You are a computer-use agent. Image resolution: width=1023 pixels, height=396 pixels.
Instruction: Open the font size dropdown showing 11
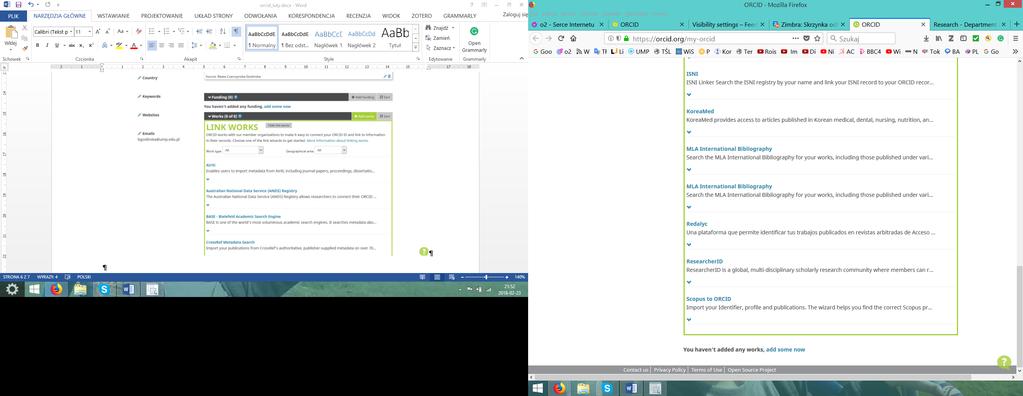click(x=89, y=31)
